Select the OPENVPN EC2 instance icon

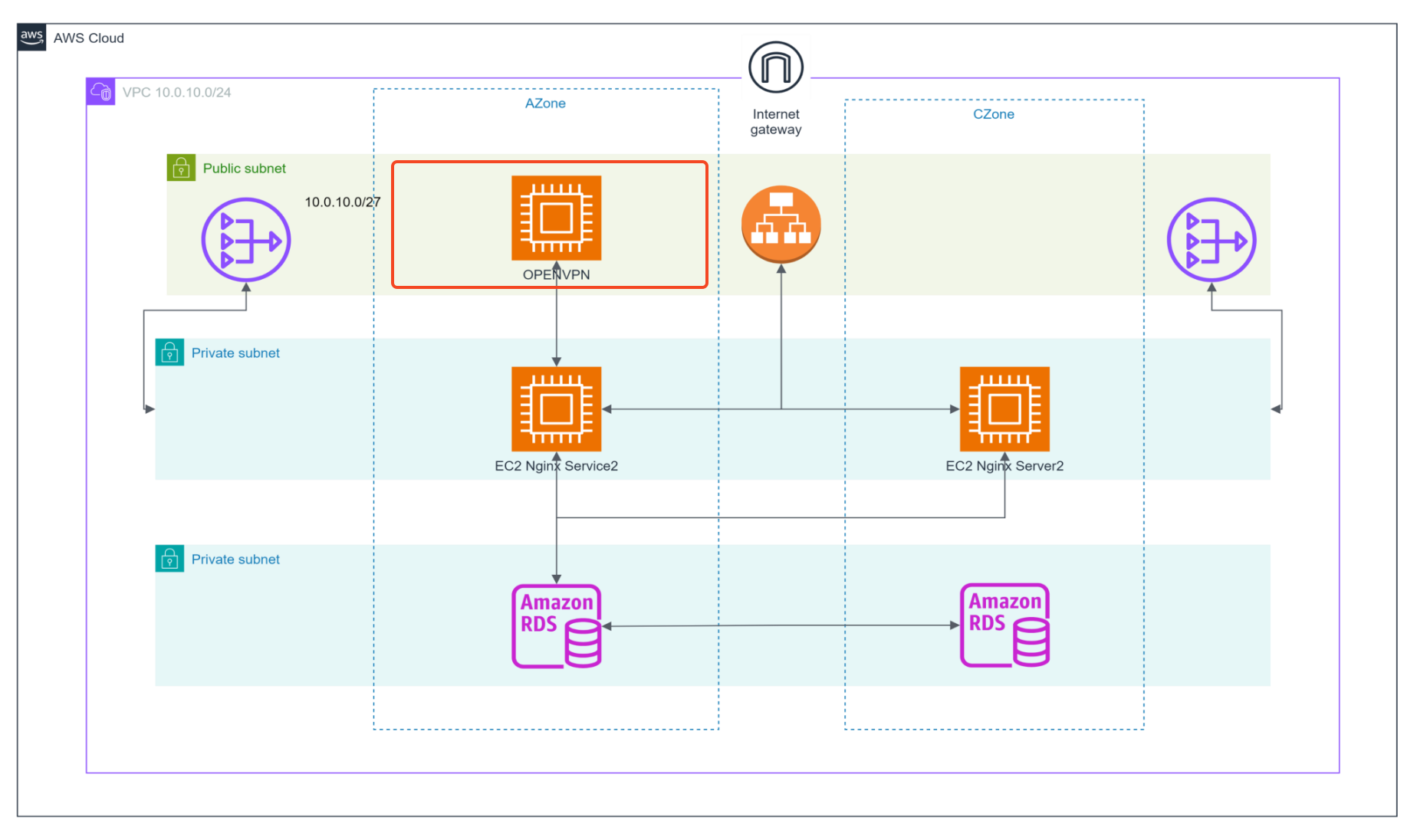click(x=557, y=218)
